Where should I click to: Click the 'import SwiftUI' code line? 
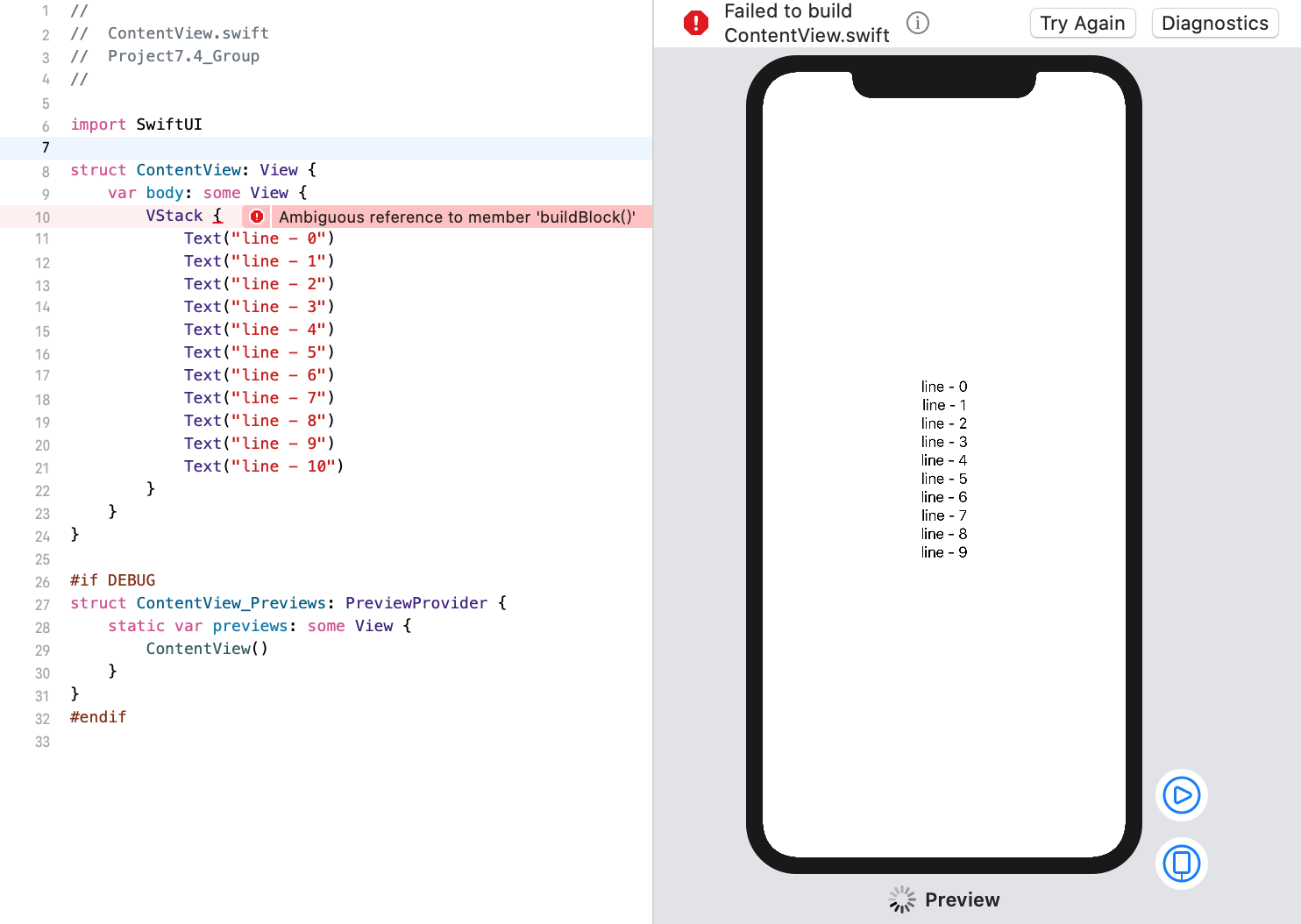[136, 124]
